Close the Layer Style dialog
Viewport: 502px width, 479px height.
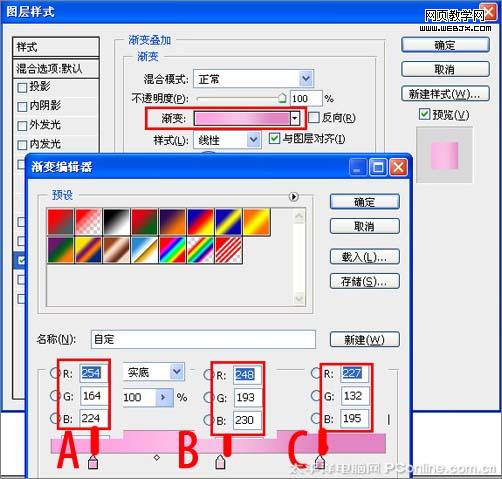pyautogui.click(x=489, y=13)
